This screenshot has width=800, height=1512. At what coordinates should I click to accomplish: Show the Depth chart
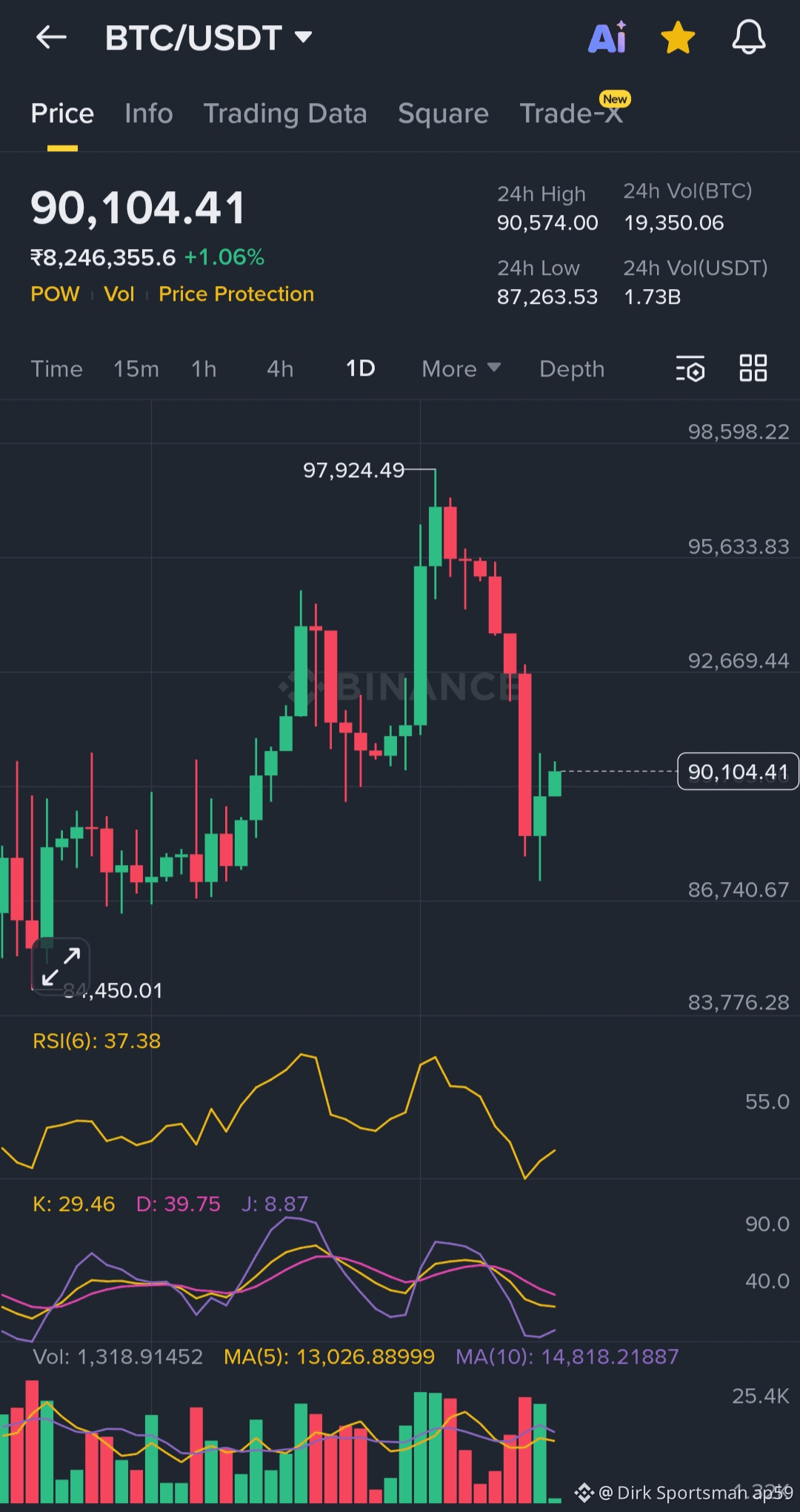click(x=572, y=369)
